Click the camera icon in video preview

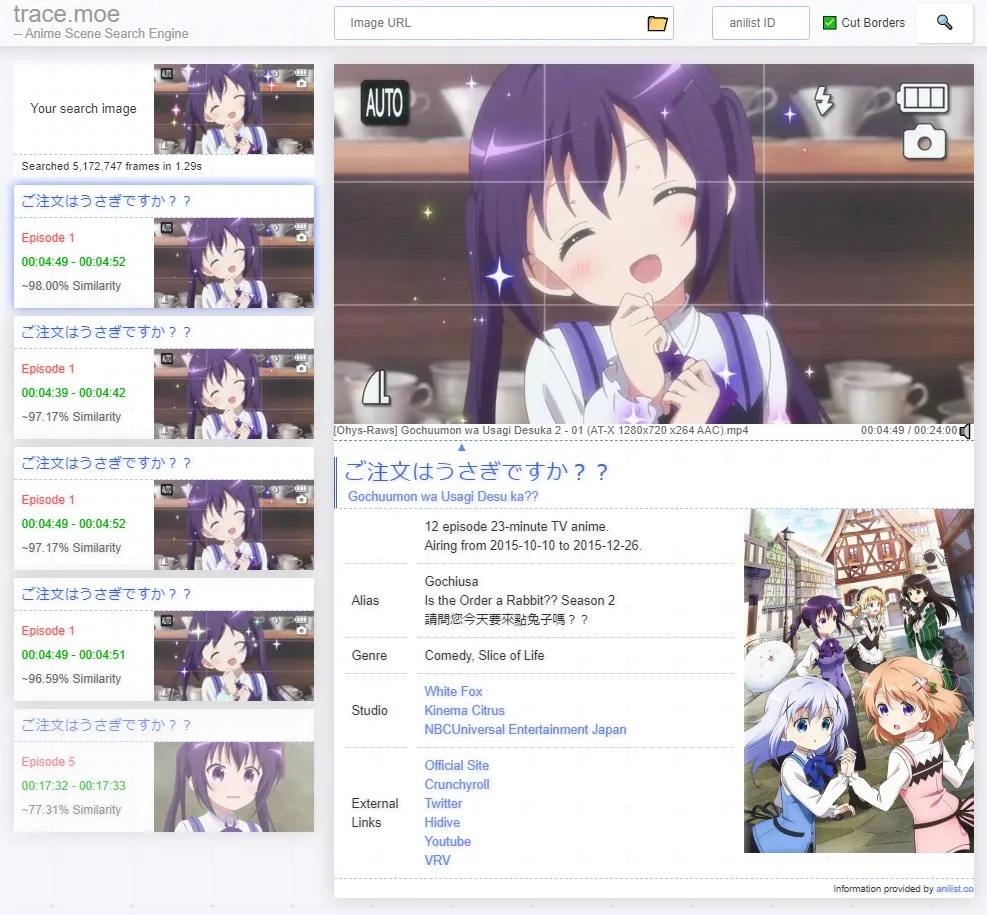924,142
